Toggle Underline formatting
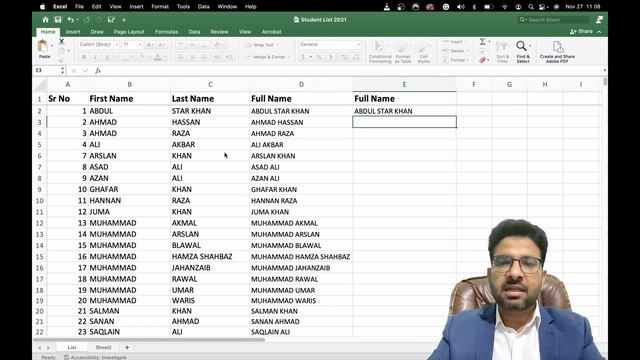Image resolution: width=640 pixels, height=360 pixels. point(107,57)
